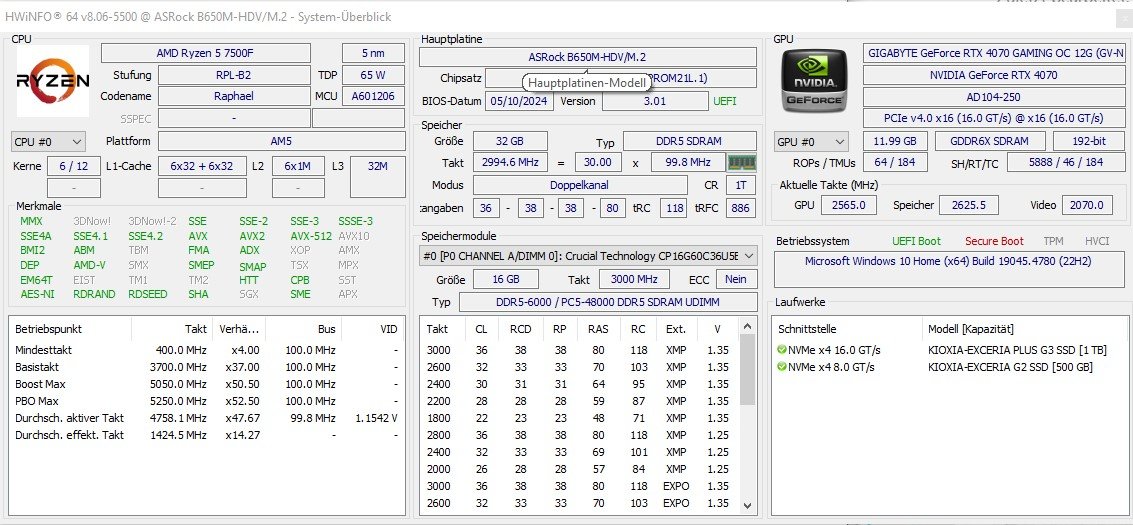Click the timing table scrollbar up arrow
The image size is (1133, 525).
coord(747,327)
